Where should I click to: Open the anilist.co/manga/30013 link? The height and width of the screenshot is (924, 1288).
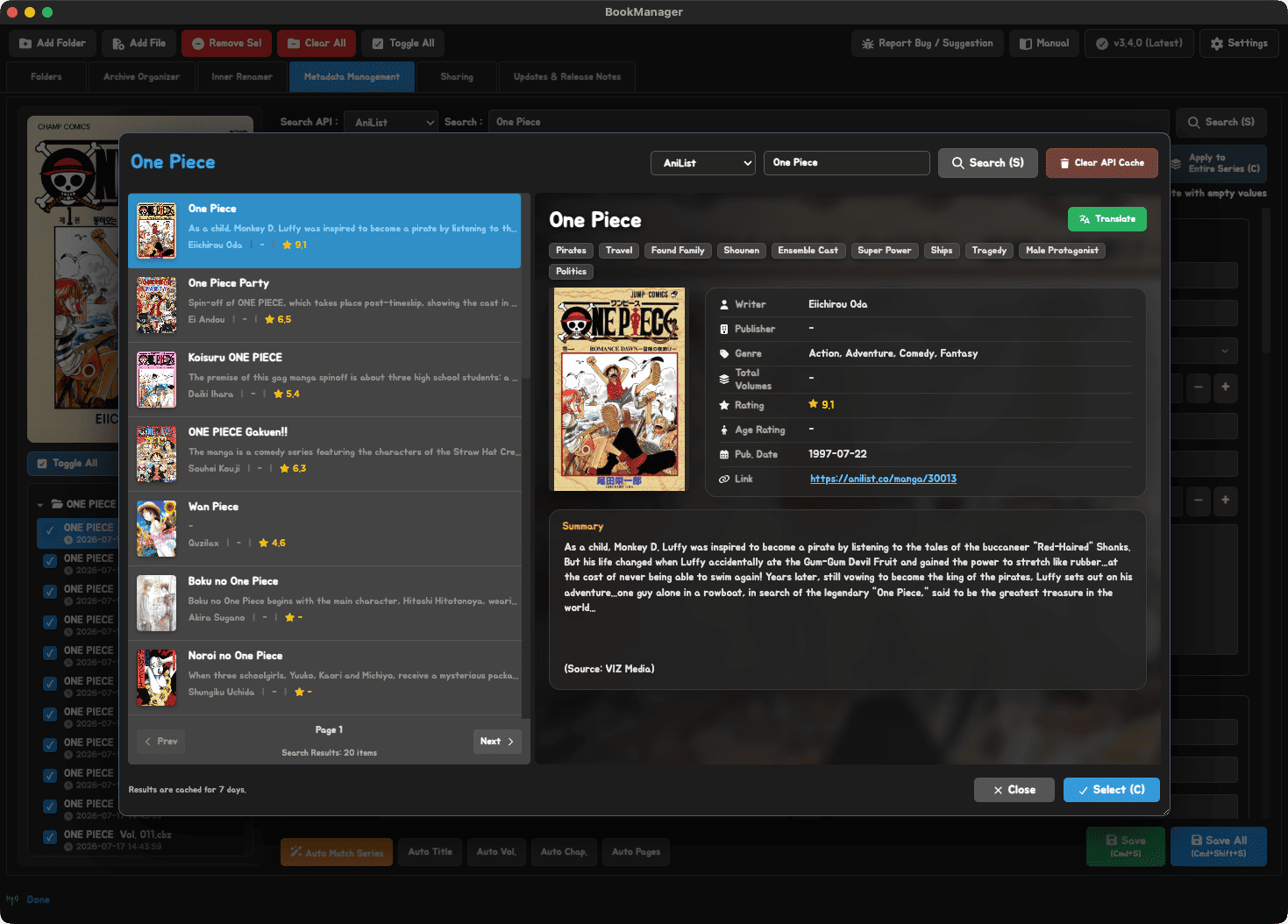pyautogui.click(x=883, y=479)
